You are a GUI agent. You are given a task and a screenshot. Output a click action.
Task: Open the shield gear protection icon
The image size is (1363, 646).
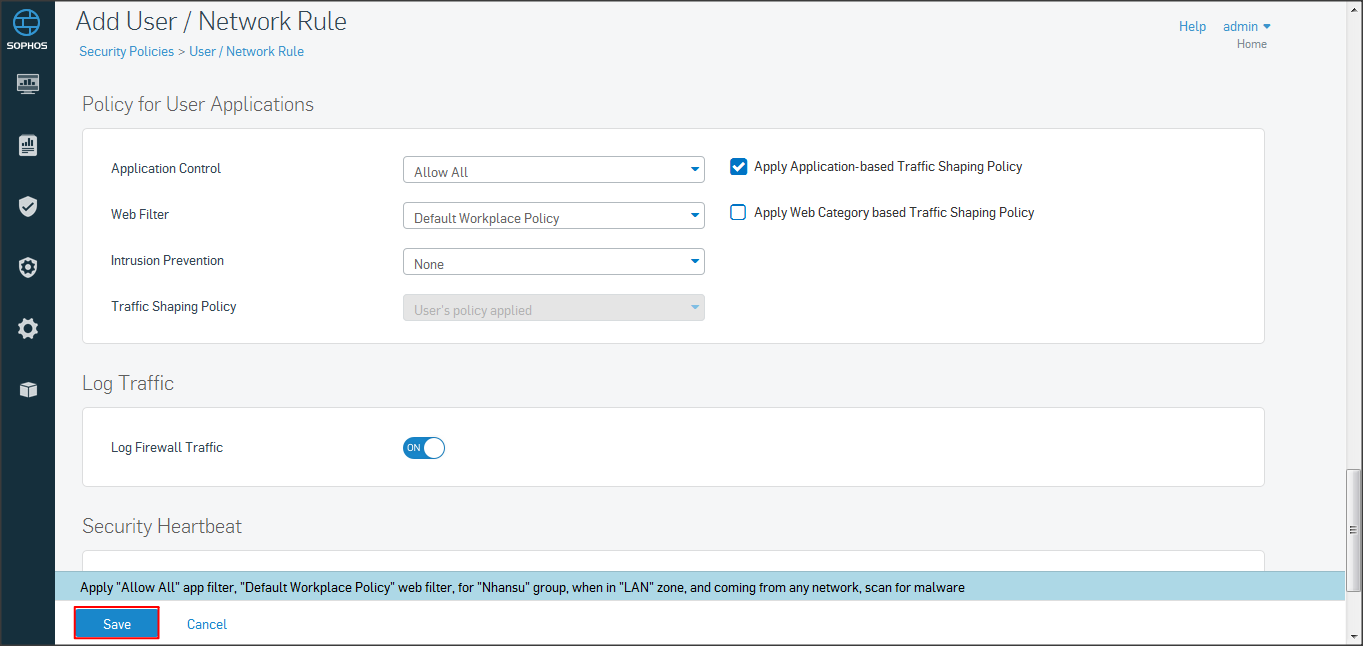(x=28, y=268)
